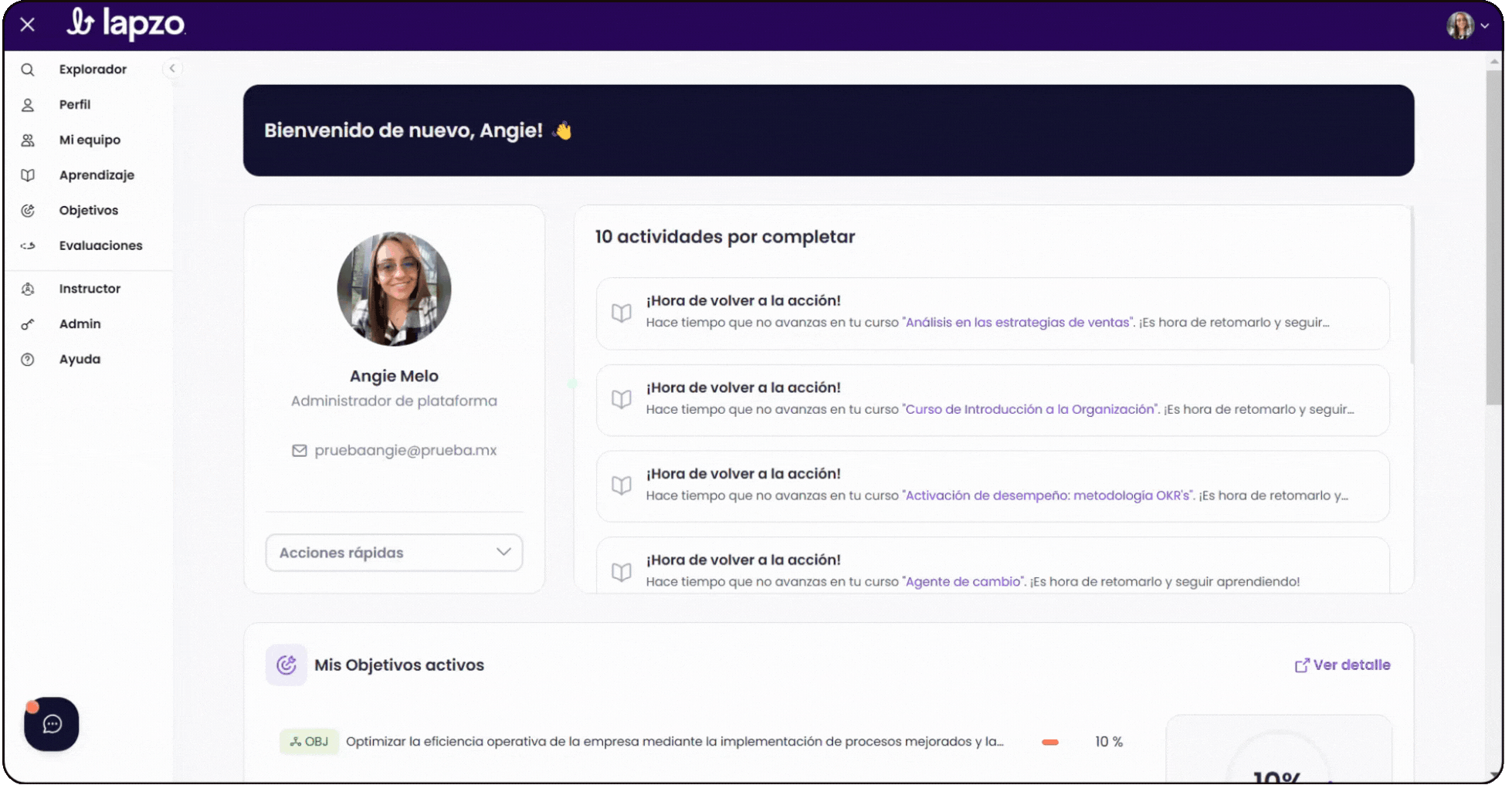
Task: Click the Mis Objetivos activos target icon
Action: click(286, 665)
